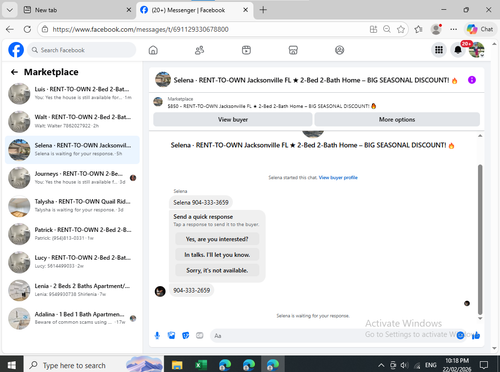This screenshot has width=500, height=372.
Task: Choose a GIF icon in composer
Action: 200,335
